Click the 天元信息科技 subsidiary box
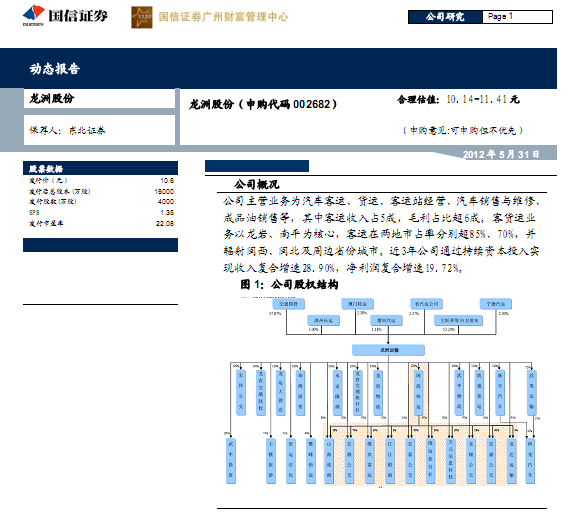The height and width of the screenshot is (524, 570). pyautogui.click(x=450, y=461)
